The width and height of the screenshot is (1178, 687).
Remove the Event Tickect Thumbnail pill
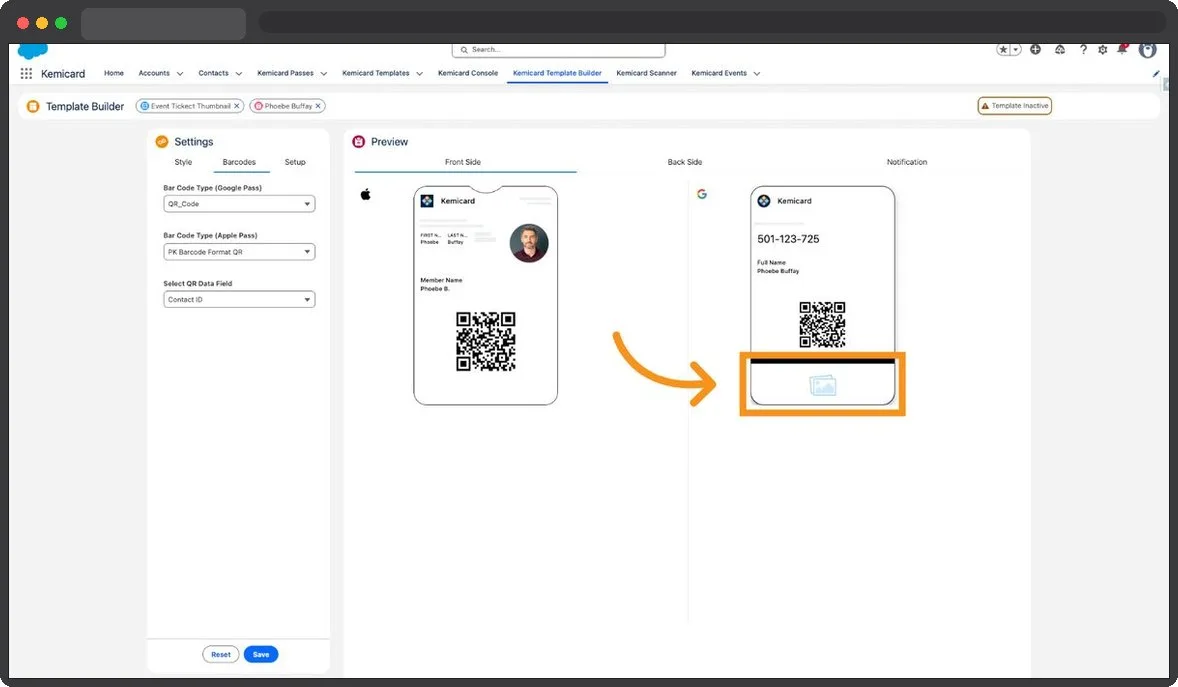pyautogui.click(x=237, y=106)
